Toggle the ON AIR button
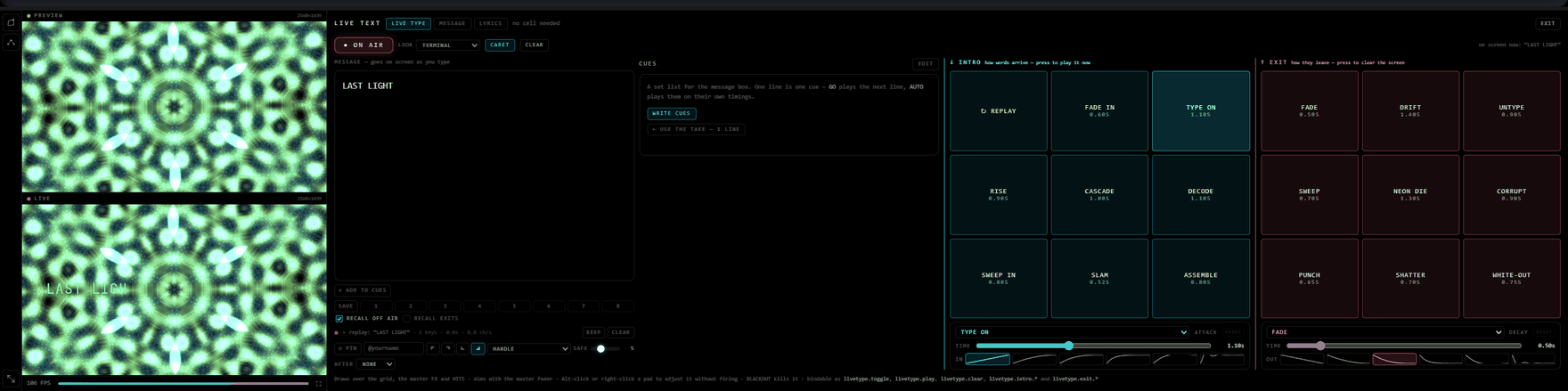Screen dimensions: 1568x391 click(x=363, y=45)
